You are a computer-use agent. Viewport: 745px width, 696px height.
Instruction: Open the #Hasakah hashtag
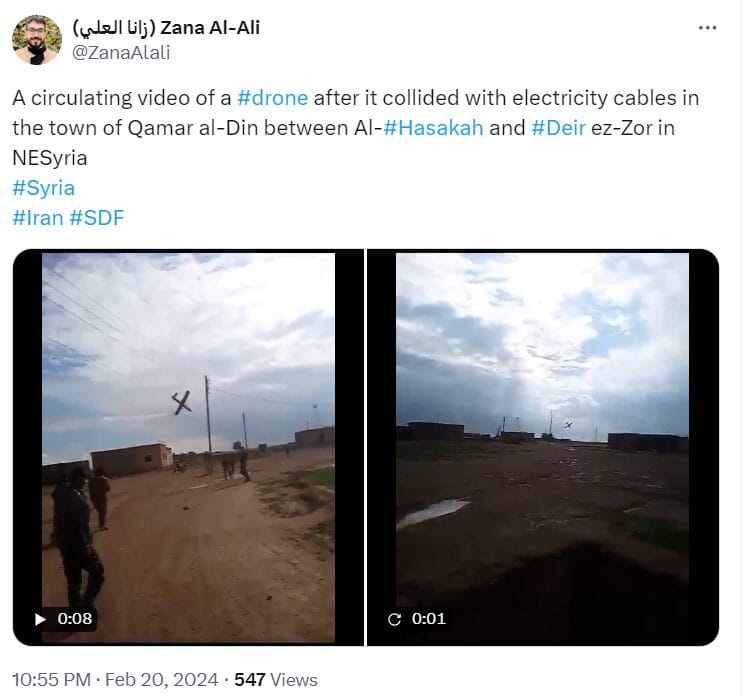[433, 128]
